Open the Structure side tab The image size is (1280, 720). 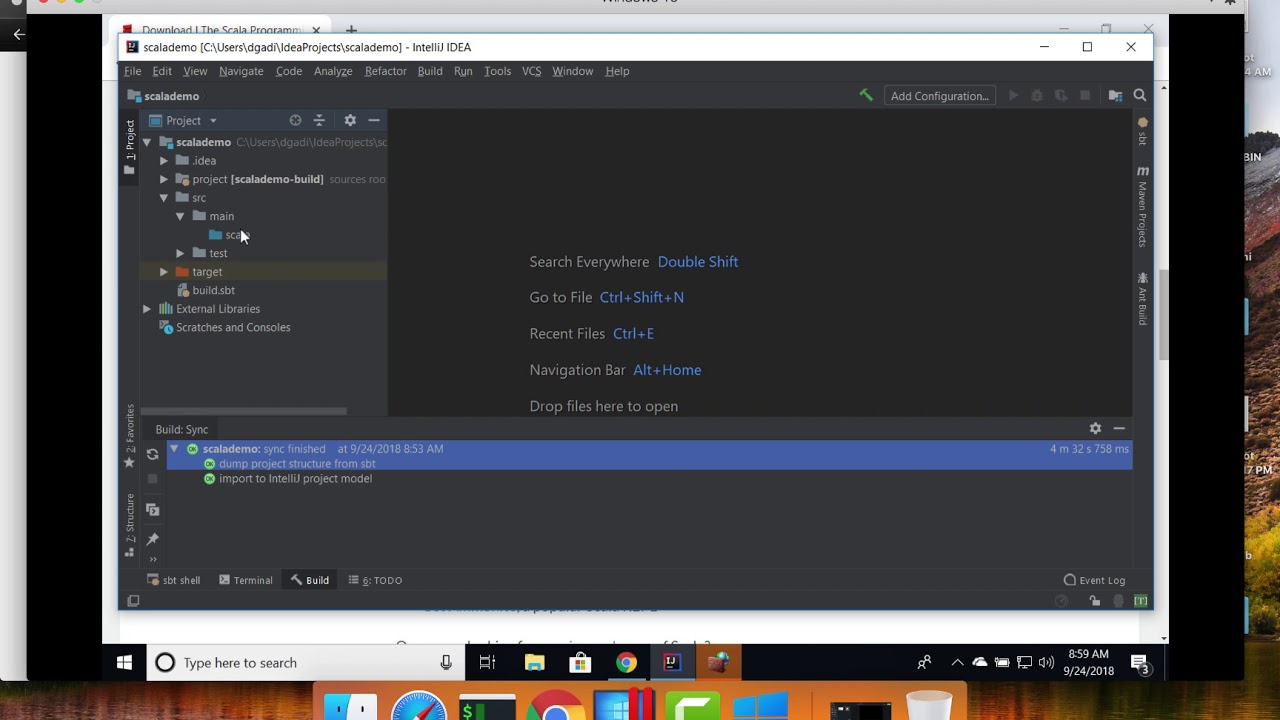point(129,525)
